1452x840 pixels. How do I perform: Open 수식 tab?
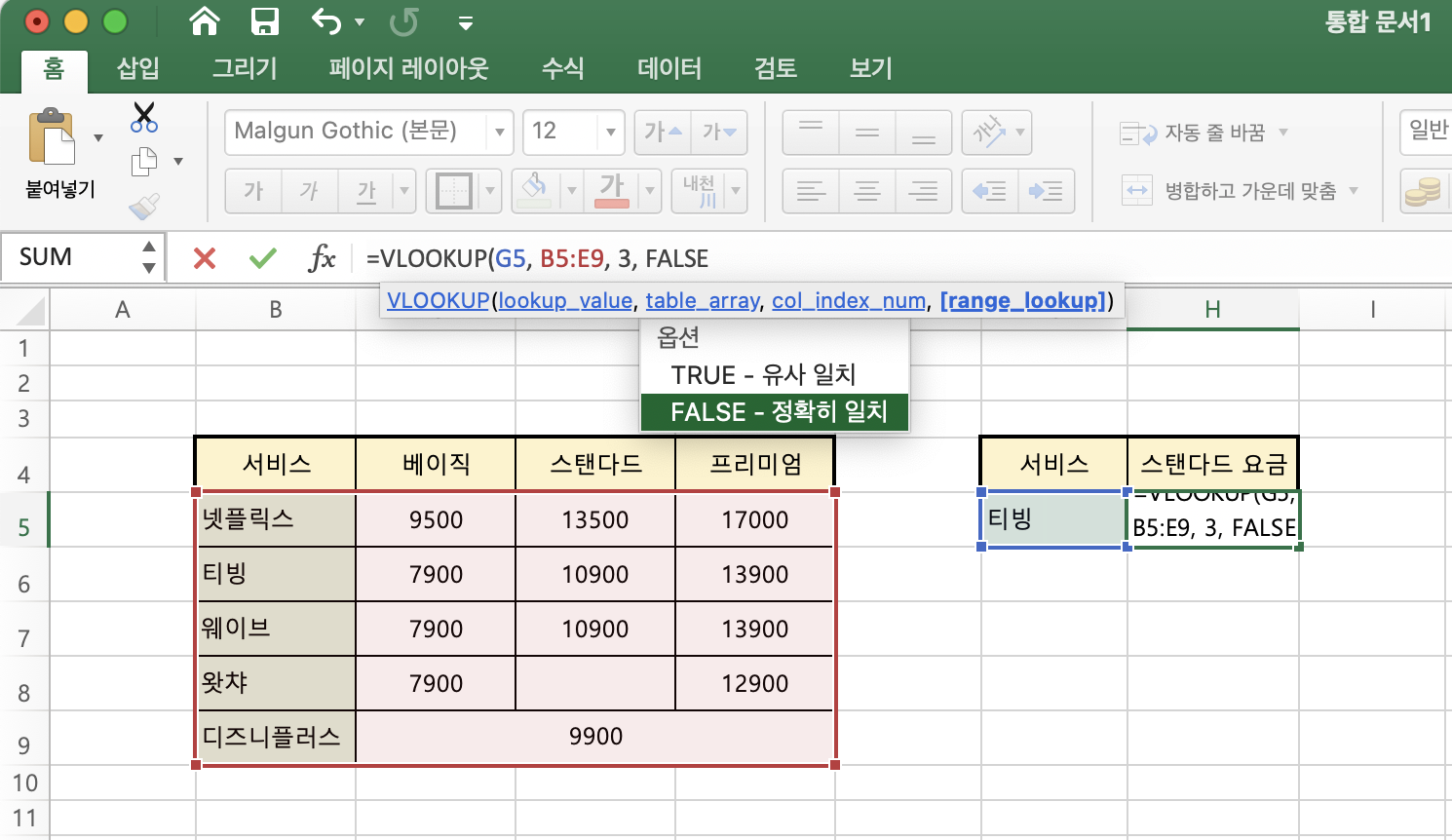pyautogui.click(x=562, y=68)
